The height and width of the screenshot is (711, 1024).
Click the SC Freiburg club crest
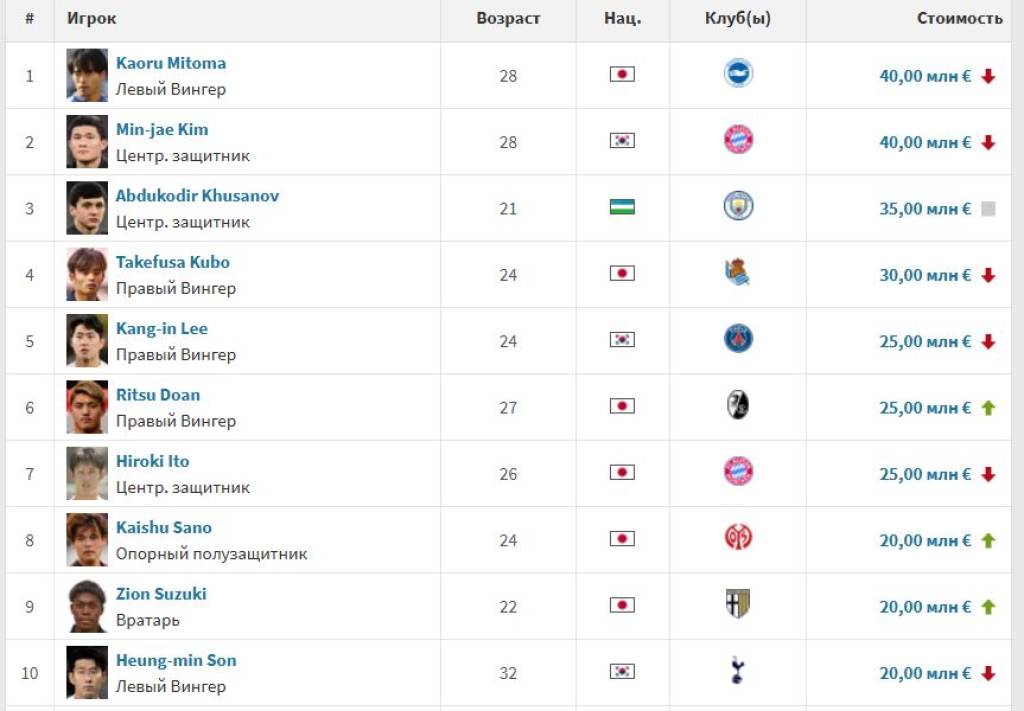click(738, 406)
